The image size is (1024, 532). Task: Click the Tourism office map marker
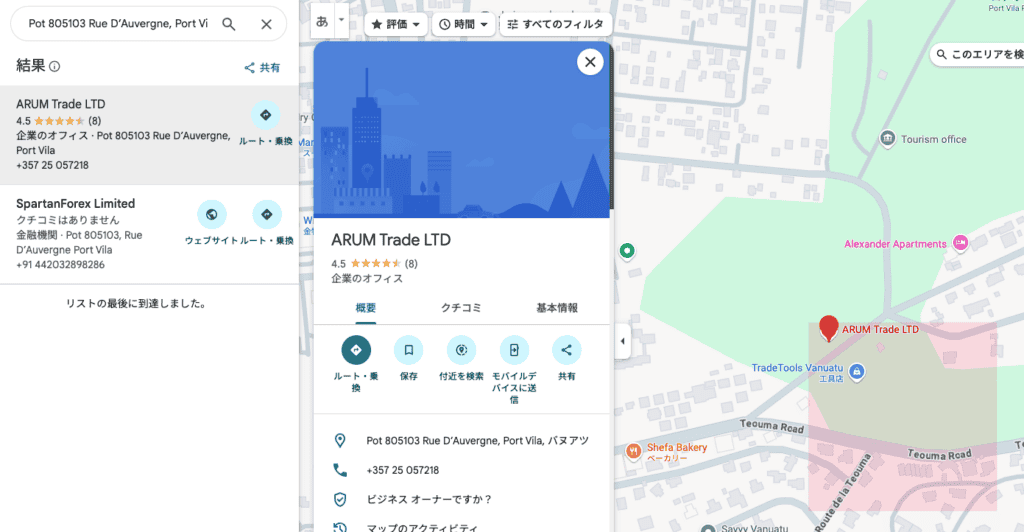[887, 139]
